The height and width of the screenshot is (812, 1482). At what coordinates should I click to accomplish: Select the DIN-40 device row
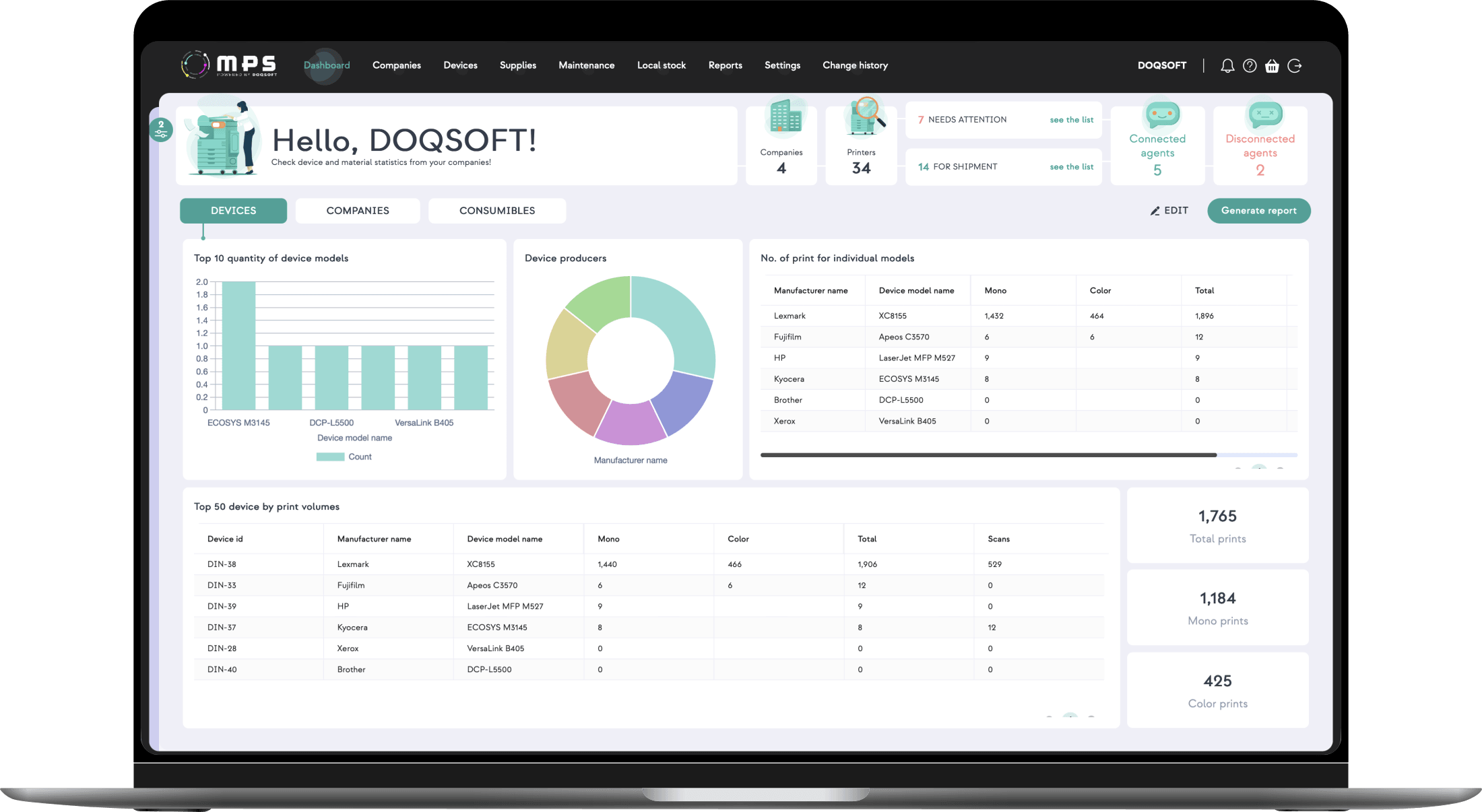point(649,669)
